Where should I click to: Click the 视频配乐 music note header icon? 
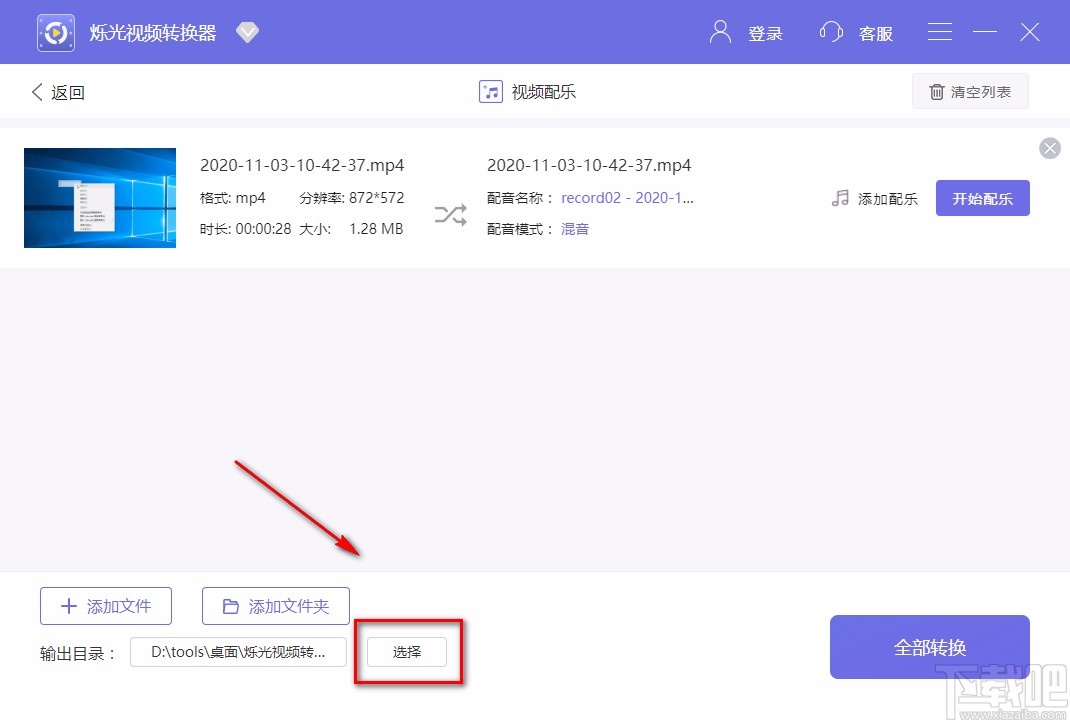[x=489, y=91]
